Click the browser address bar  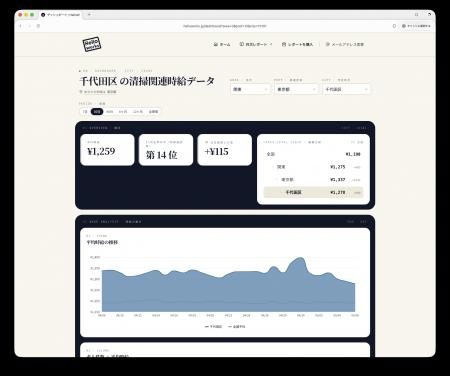(x=225, y=26)
